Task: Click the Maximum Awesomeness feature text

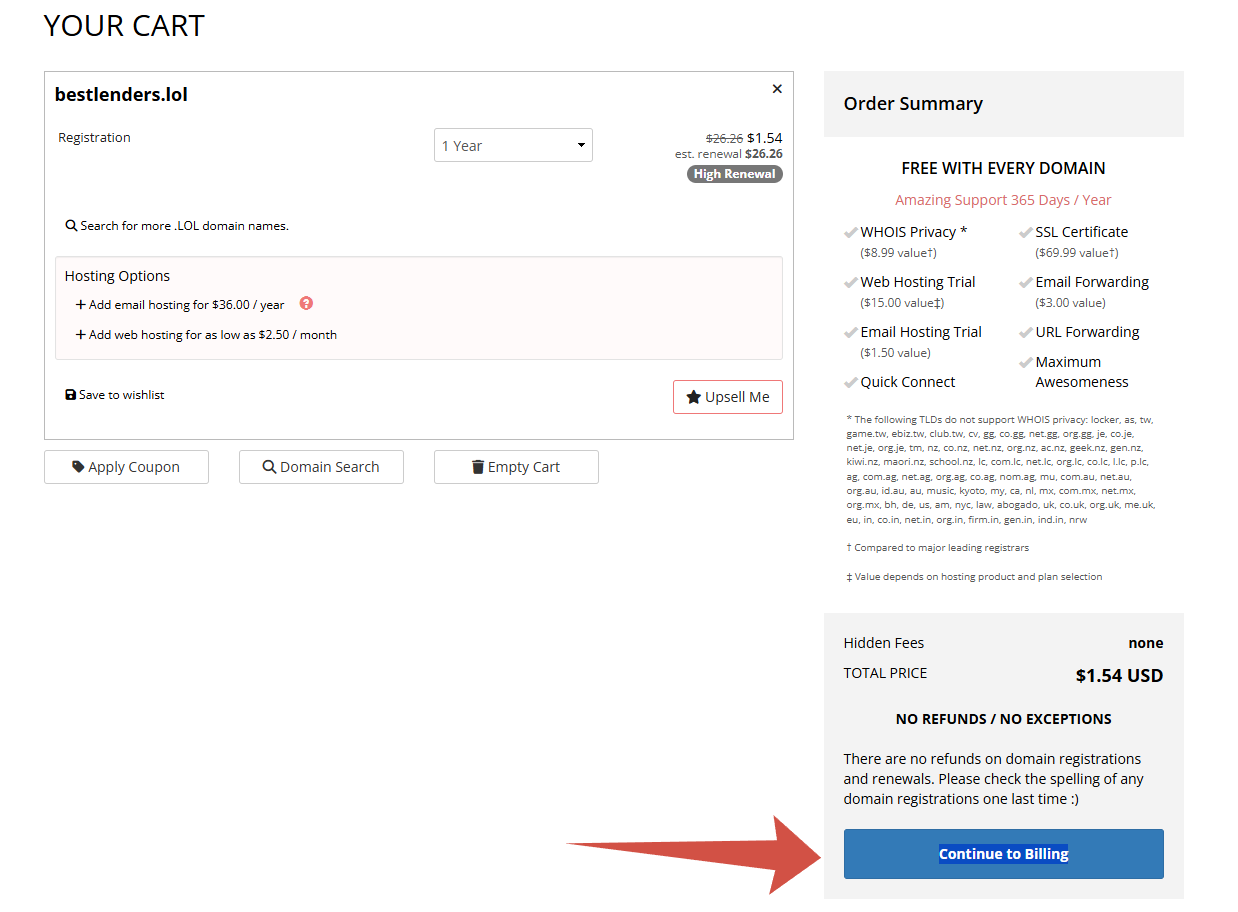Action: [1082, 372]
